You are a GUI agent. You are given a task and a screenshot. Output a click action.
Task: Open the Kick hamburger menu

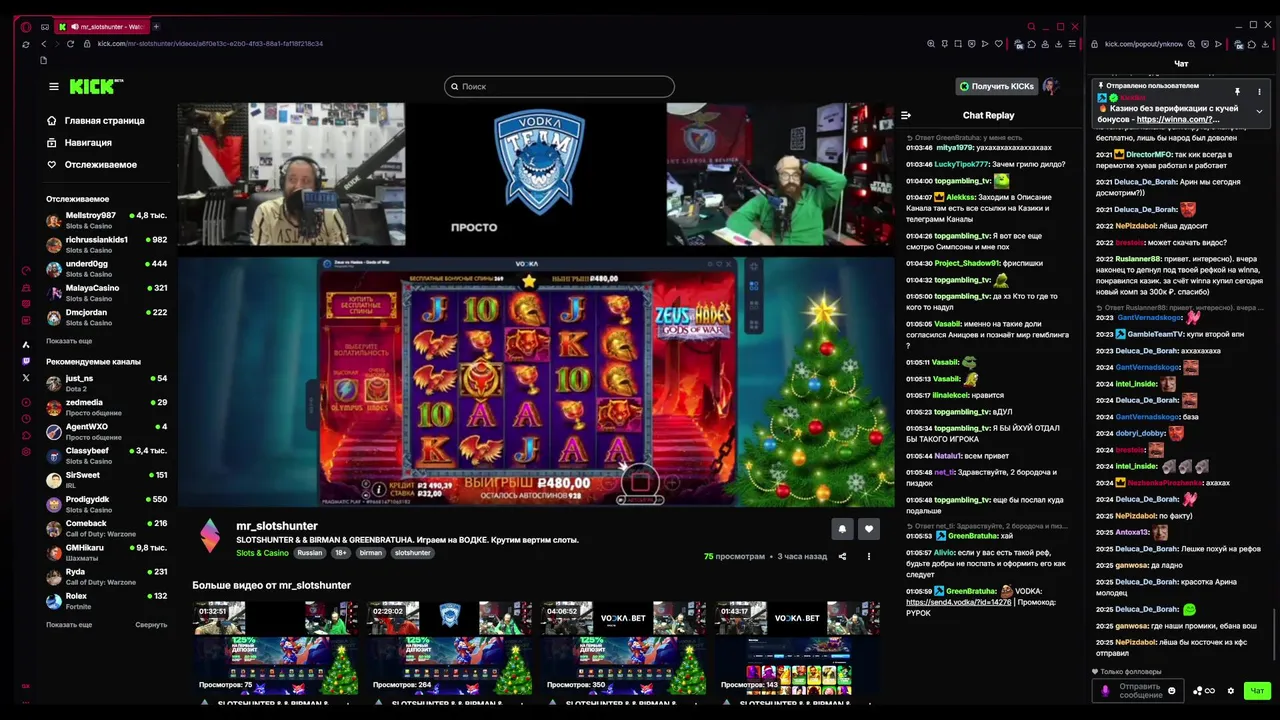(54, 87)
